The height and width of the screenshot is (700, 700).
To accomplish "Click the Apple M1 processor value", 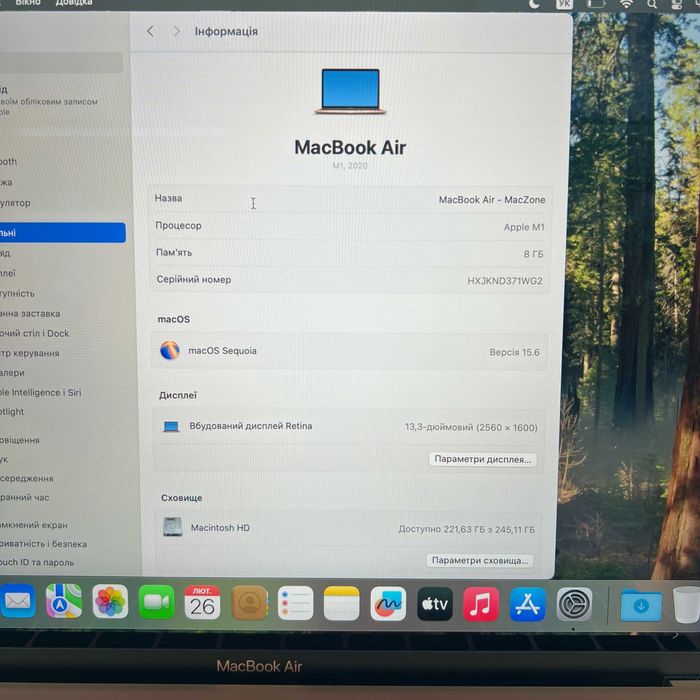I will [x=524, y=227].
